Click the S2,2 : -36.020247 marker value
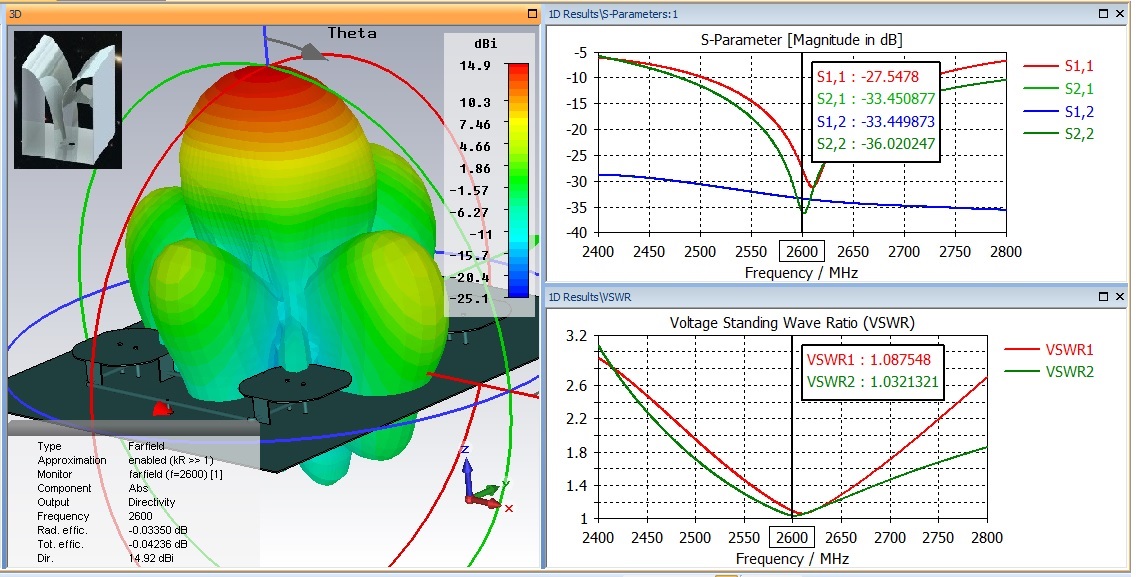The width and height of the screenshot is (1136, 577). pyautogui.click(x=876, y=144)
